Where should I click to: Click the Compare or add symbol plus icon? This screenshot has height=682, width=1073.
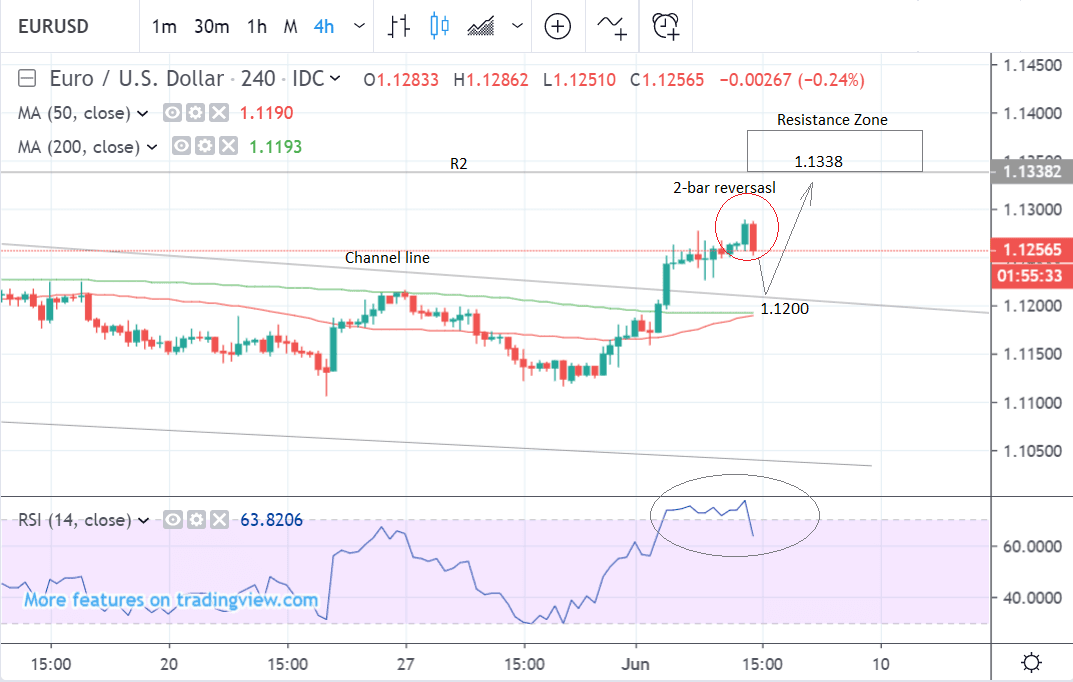[557, 27]
